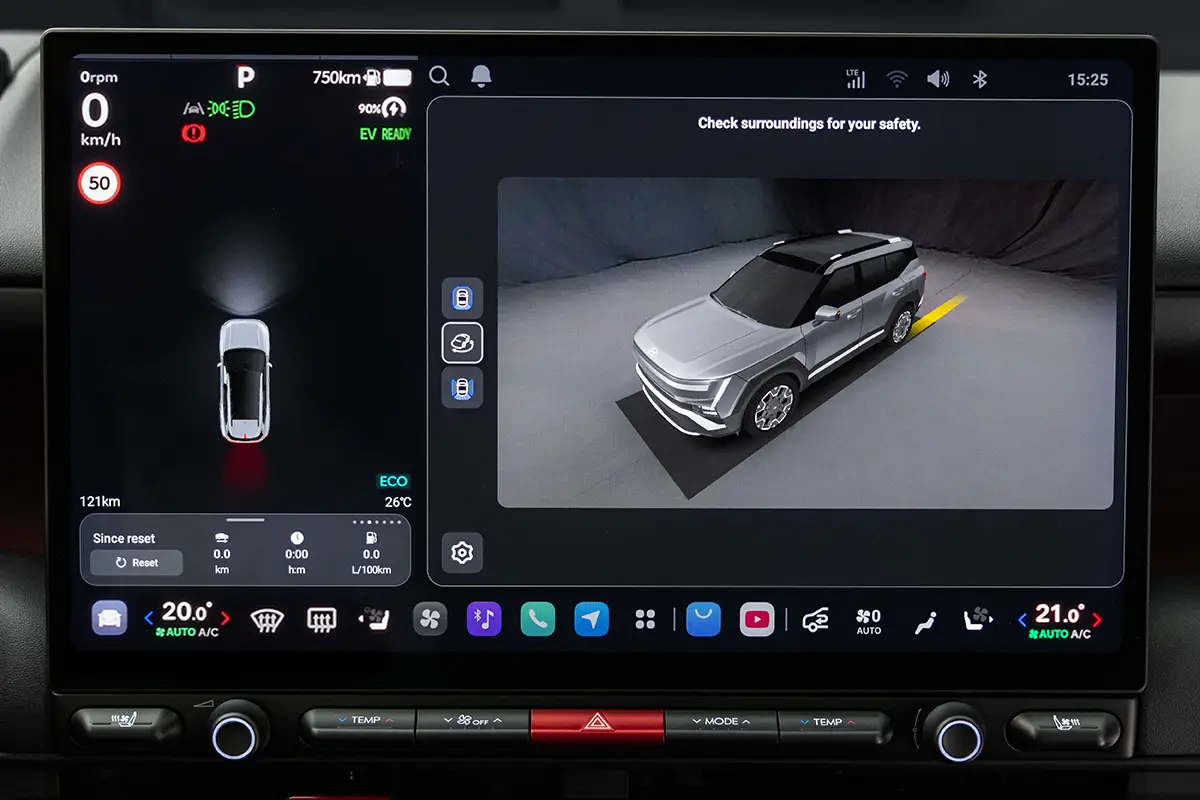Change the airflow direction mode icon
The image size is (1200, 800).
coord(925,621)
